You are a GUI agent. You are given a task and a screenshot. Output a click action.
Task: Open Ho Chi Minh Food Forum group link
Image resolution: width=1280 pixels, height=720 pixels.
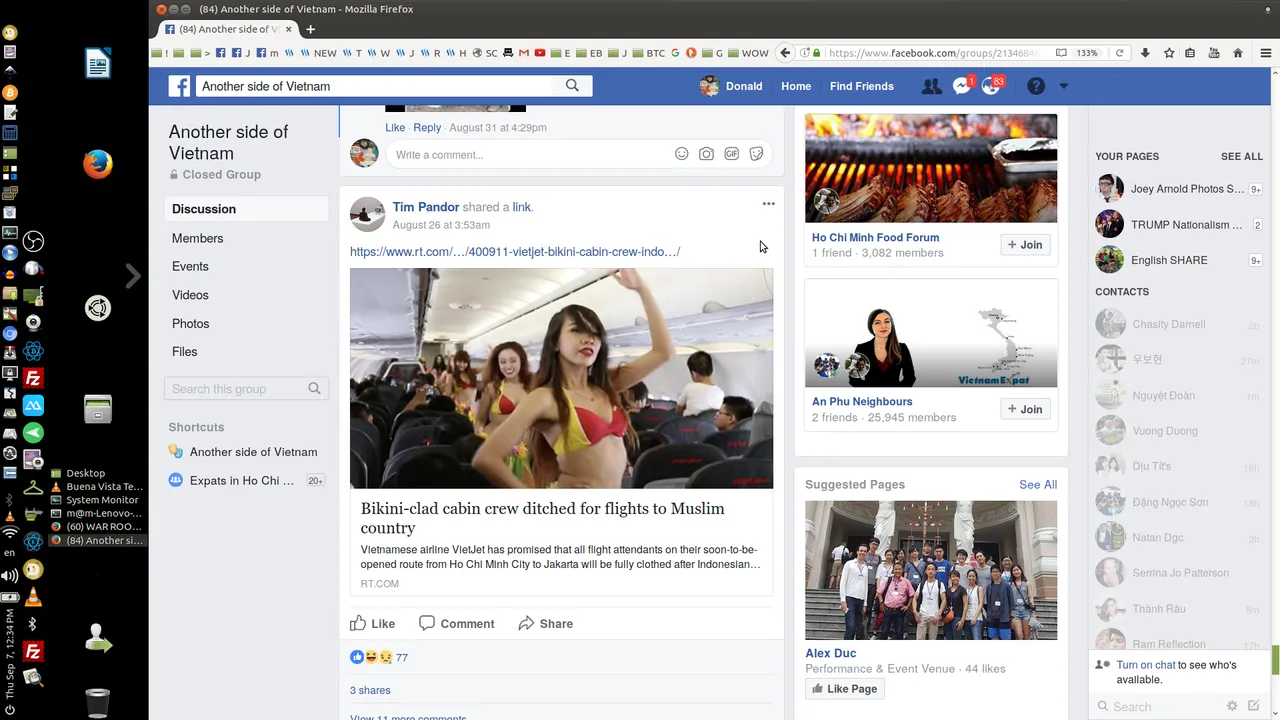click(x=875, y=237)
